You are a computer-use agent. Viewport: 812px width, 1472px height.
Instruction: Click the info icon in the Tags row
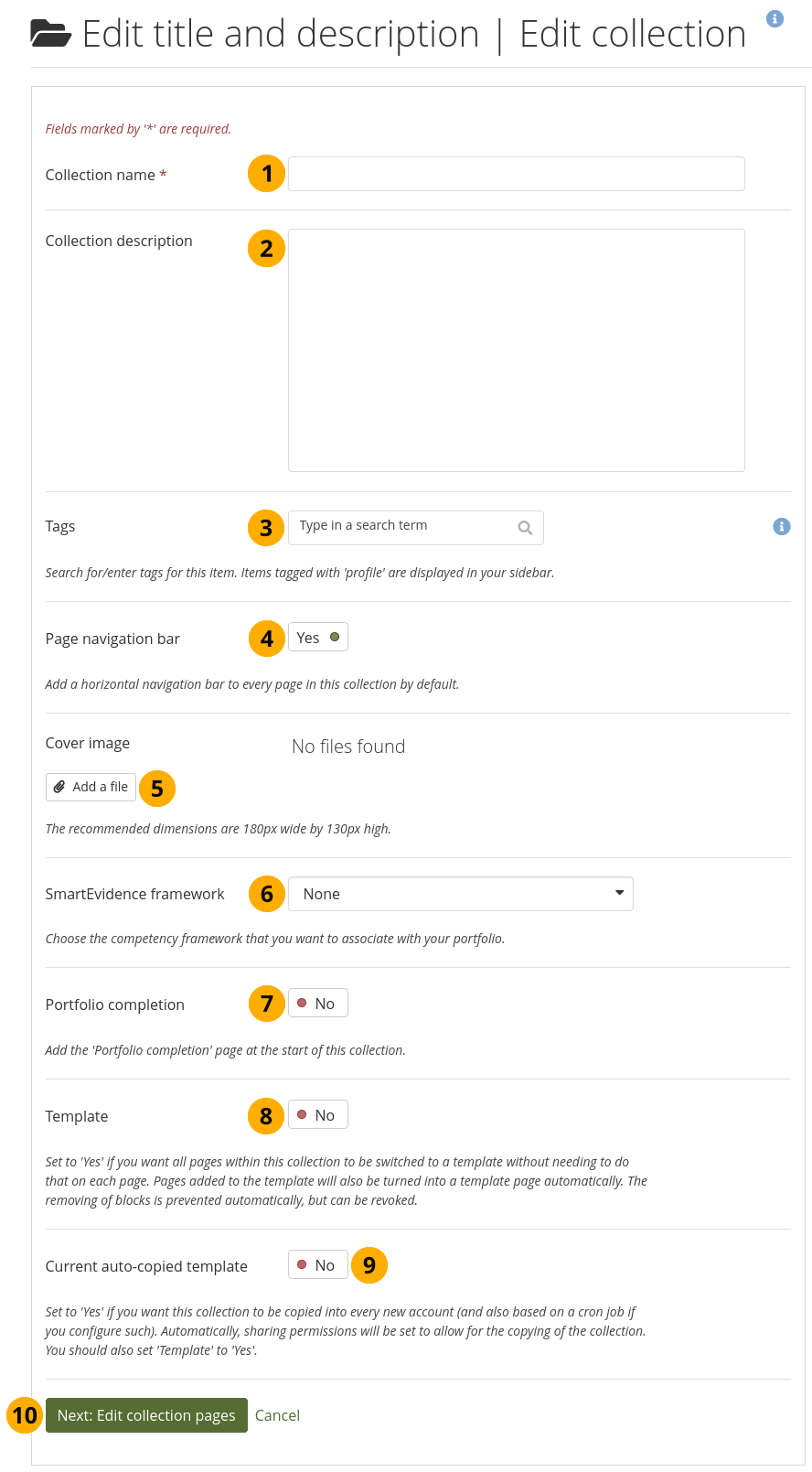(781, 526)
